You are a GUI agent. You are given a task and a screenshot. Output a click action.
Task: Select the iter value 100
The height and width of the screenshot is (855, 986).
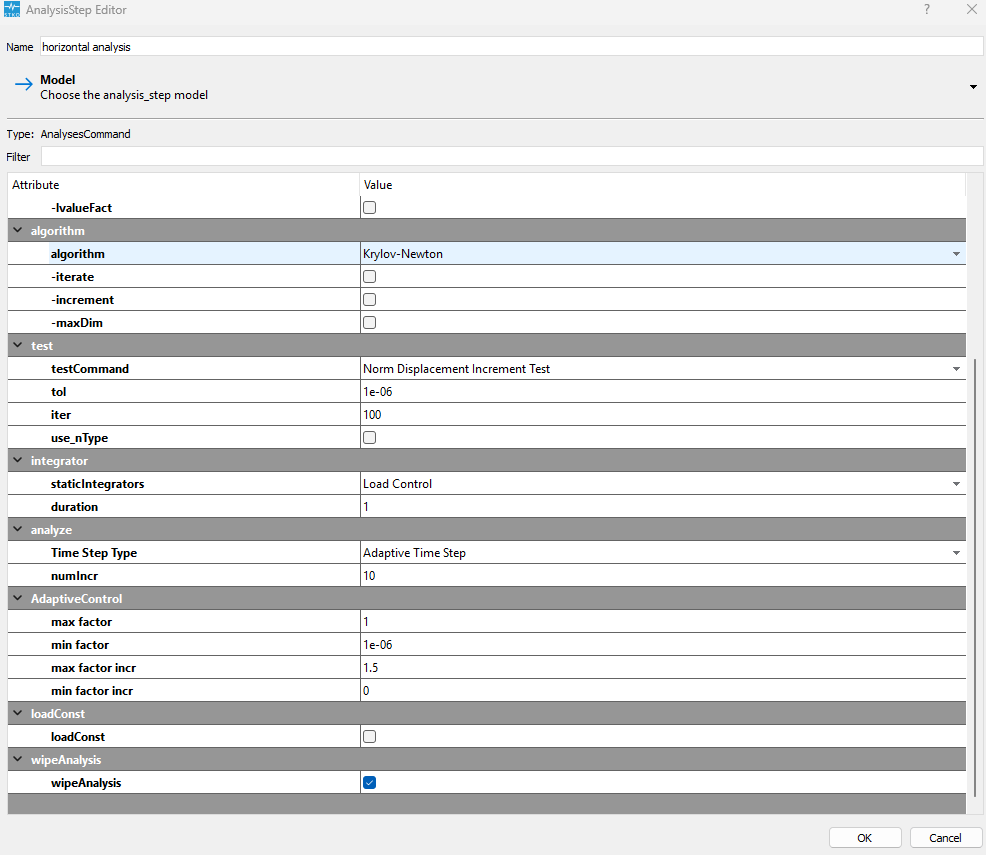coord(663,415)
